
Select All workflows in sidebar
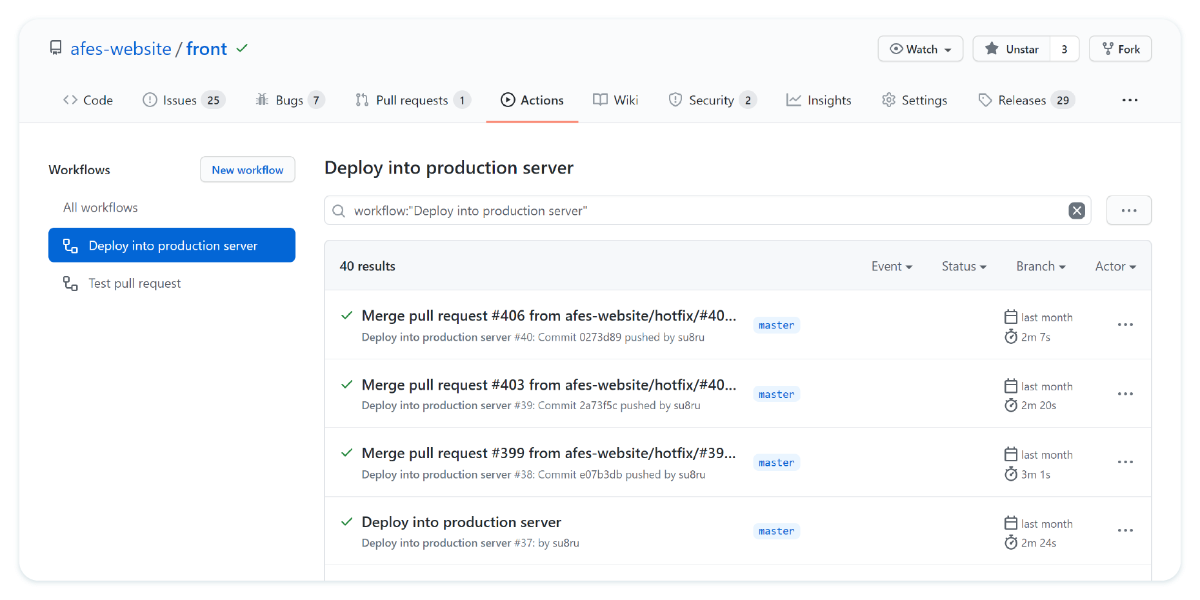(x=100, y=208)
